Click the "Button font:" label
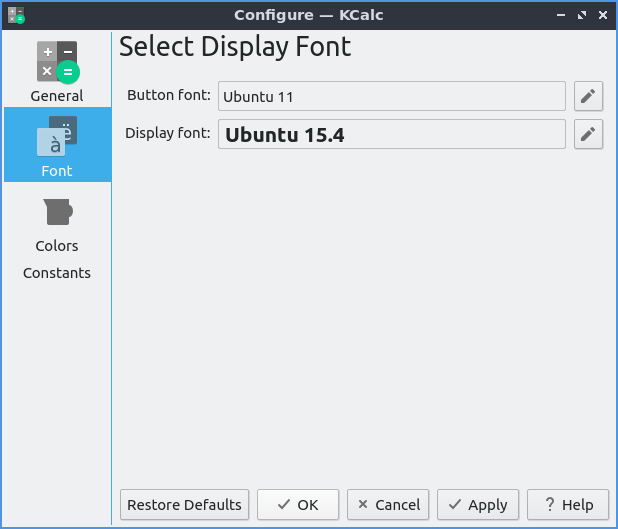Image resolution: width=618 pixels, height=529 pixels. click(168, 95)
